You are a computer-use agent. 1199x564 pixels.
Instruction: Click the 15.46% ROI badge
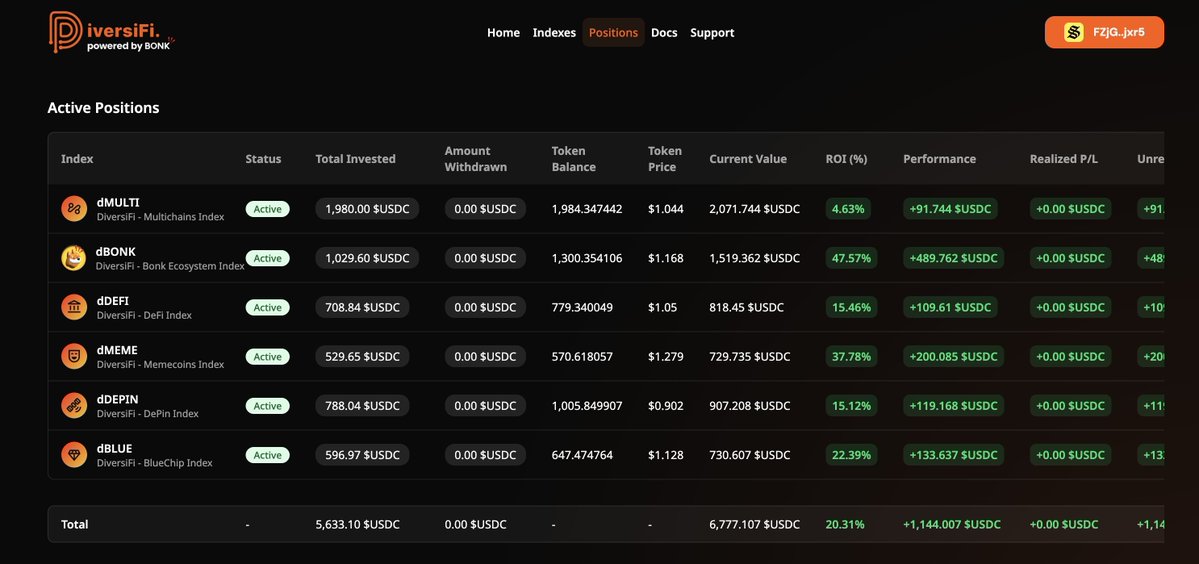(x=851, y=307)
